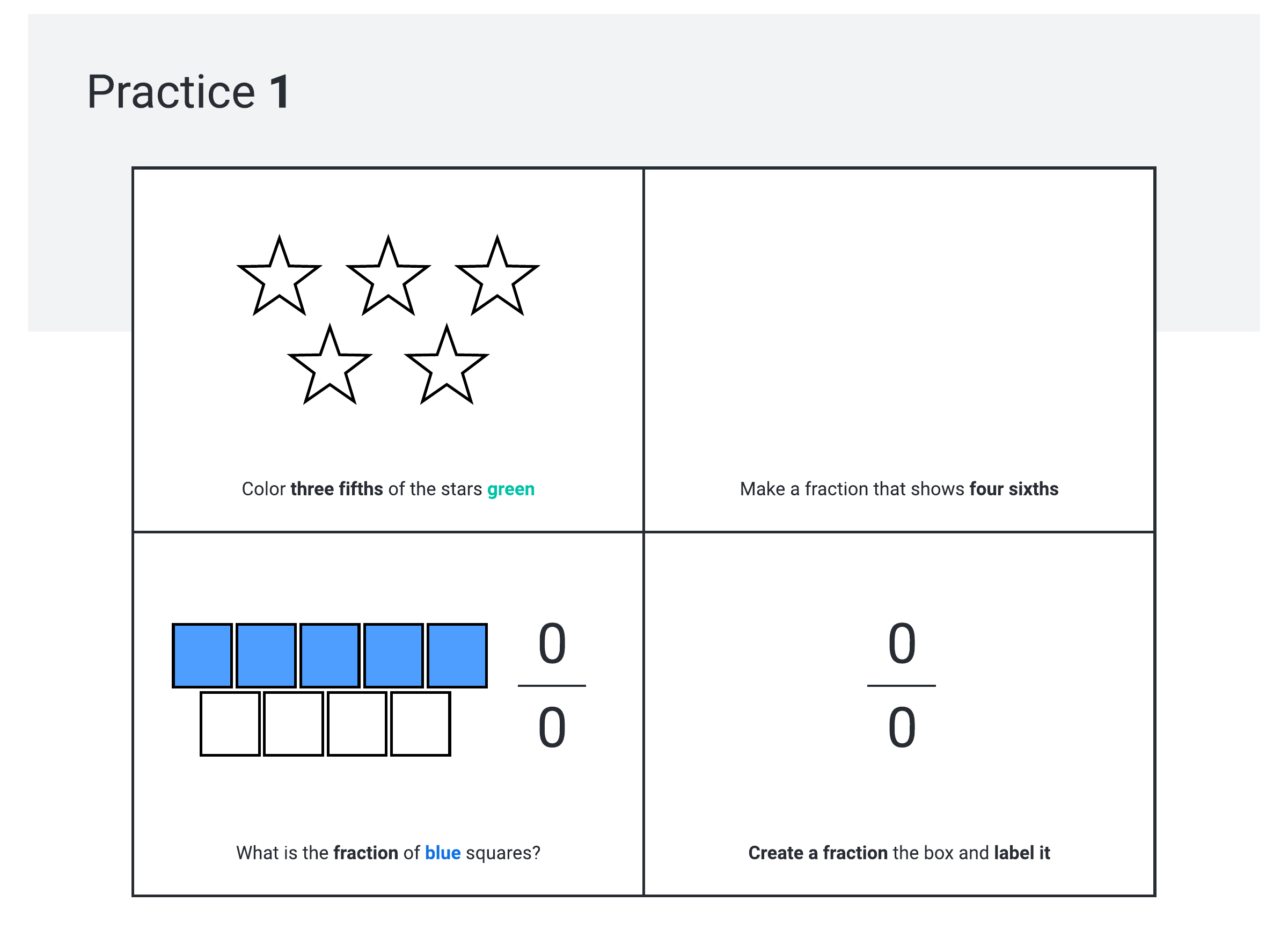Screen dimensions: 1288x938
Task: Select the denominator beside the blue squares
Action: (x=552, y=728)
